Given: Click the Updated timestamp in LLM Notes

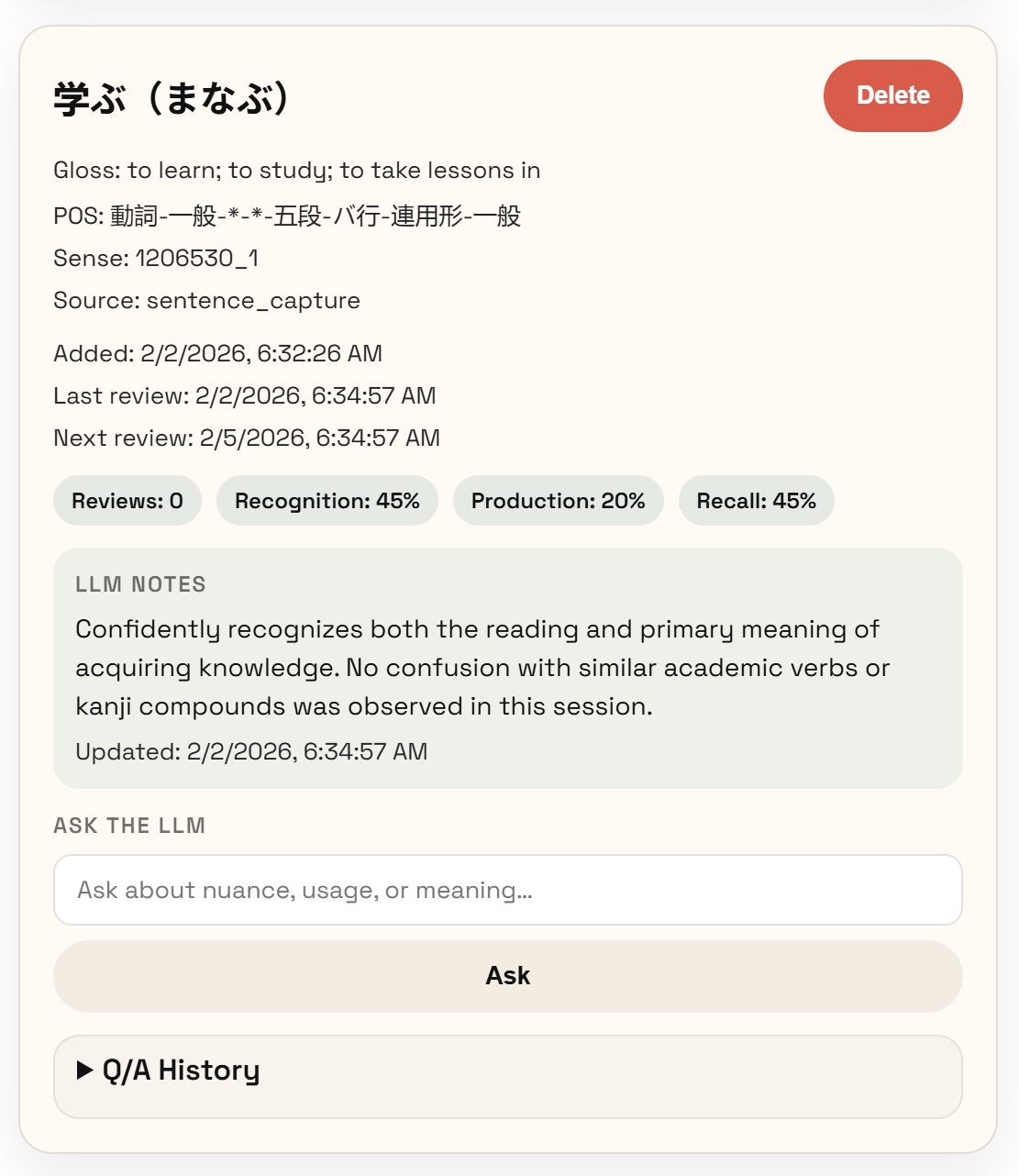Looking at the screenshot, I should click(x=250, y=750).
